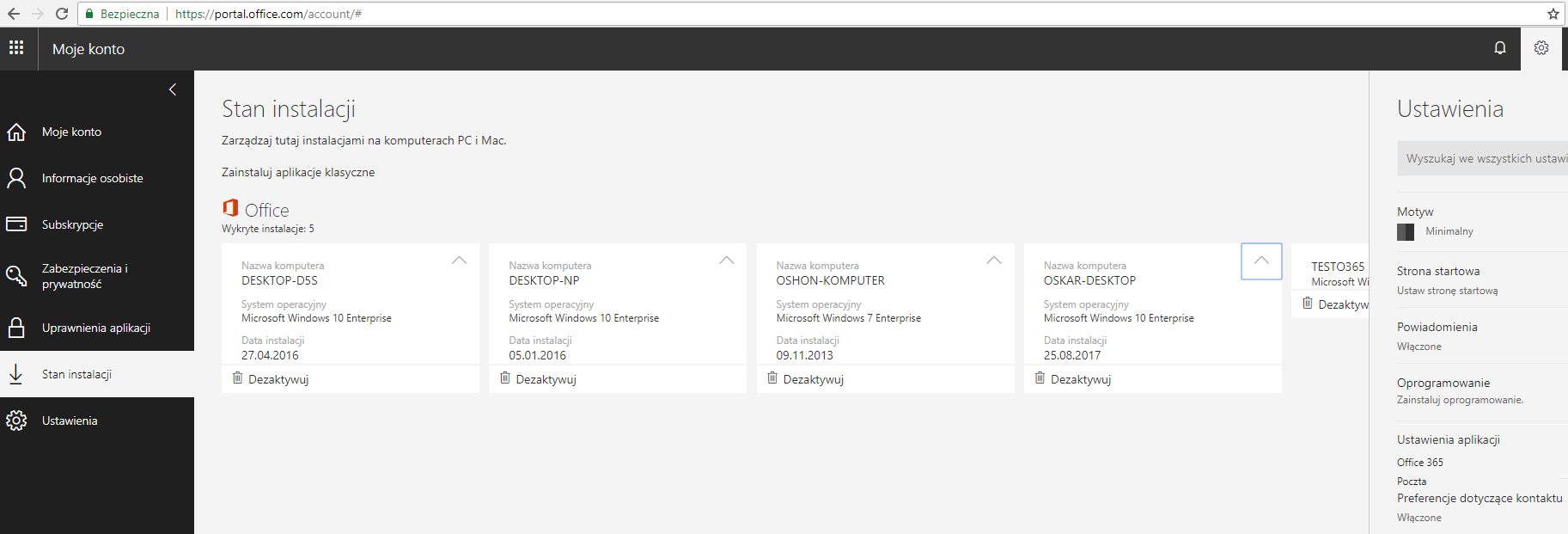Click the padlock icon for Uprawnienia aplikacji
The image size is (1568, 534).
16,328
